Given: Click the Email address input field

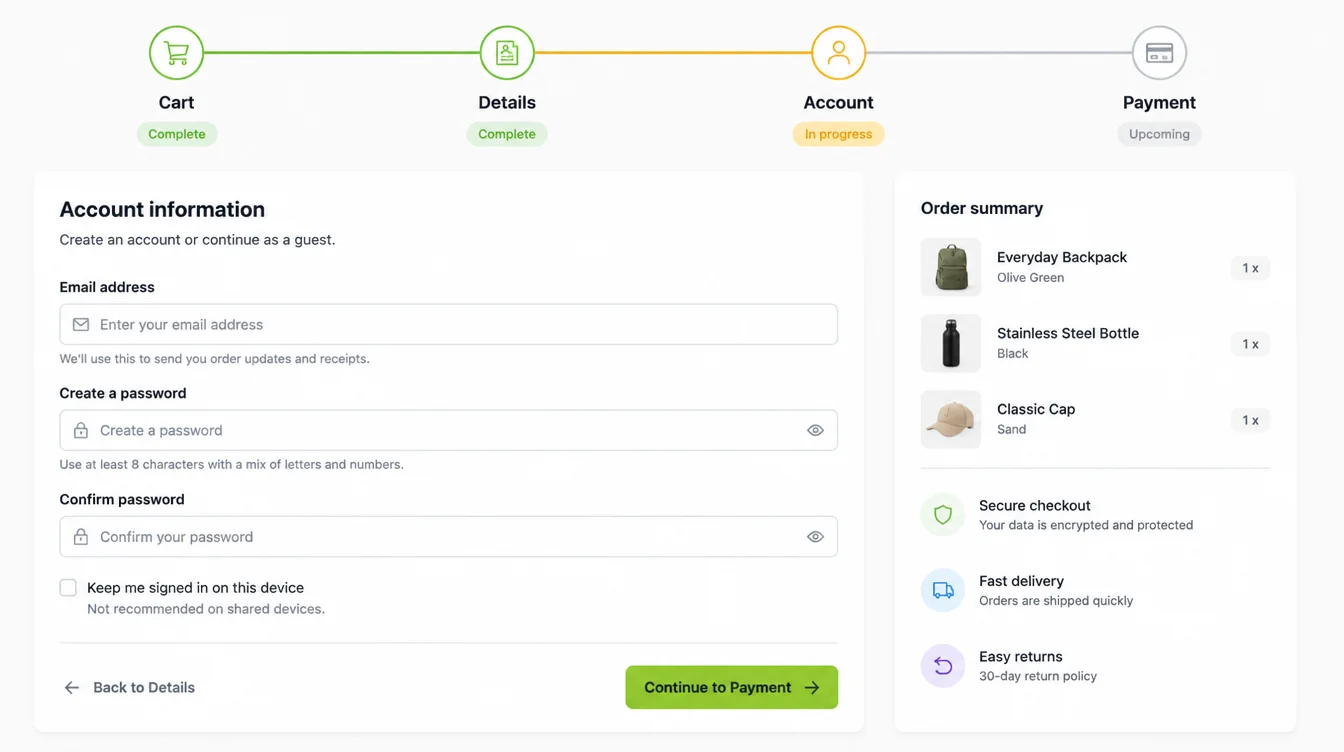Looking at the screenshot, I should (x=448, y=325).
